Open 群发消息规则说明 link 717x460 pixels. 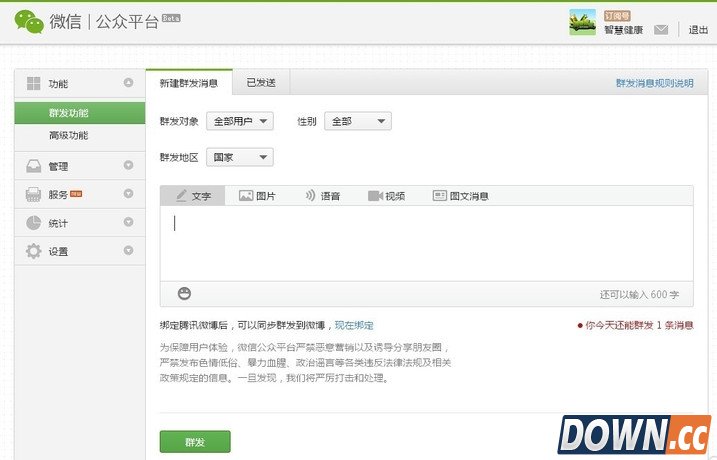[654, 83]
